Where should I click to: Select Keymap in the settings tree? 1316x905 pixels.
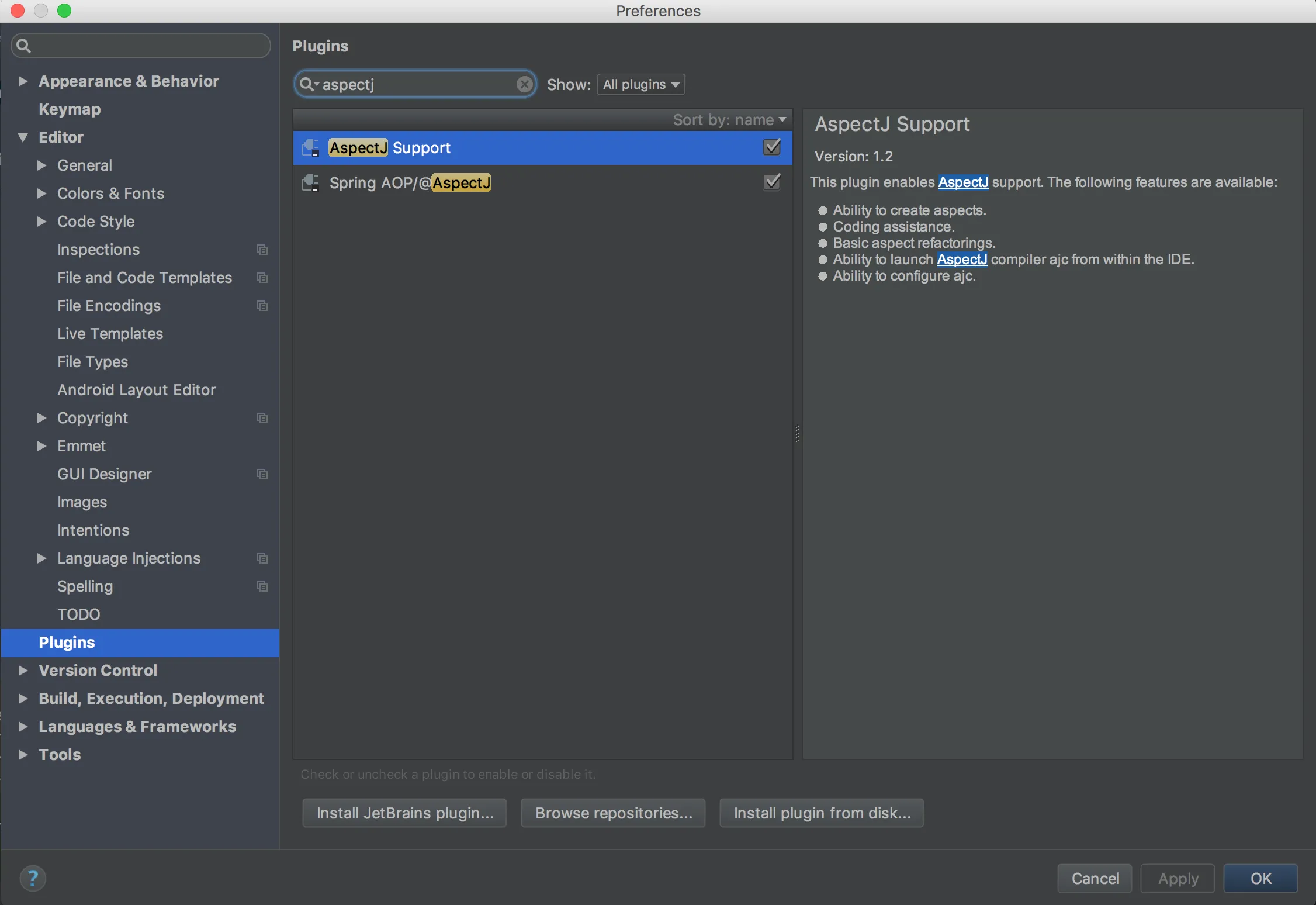[70, 109]
